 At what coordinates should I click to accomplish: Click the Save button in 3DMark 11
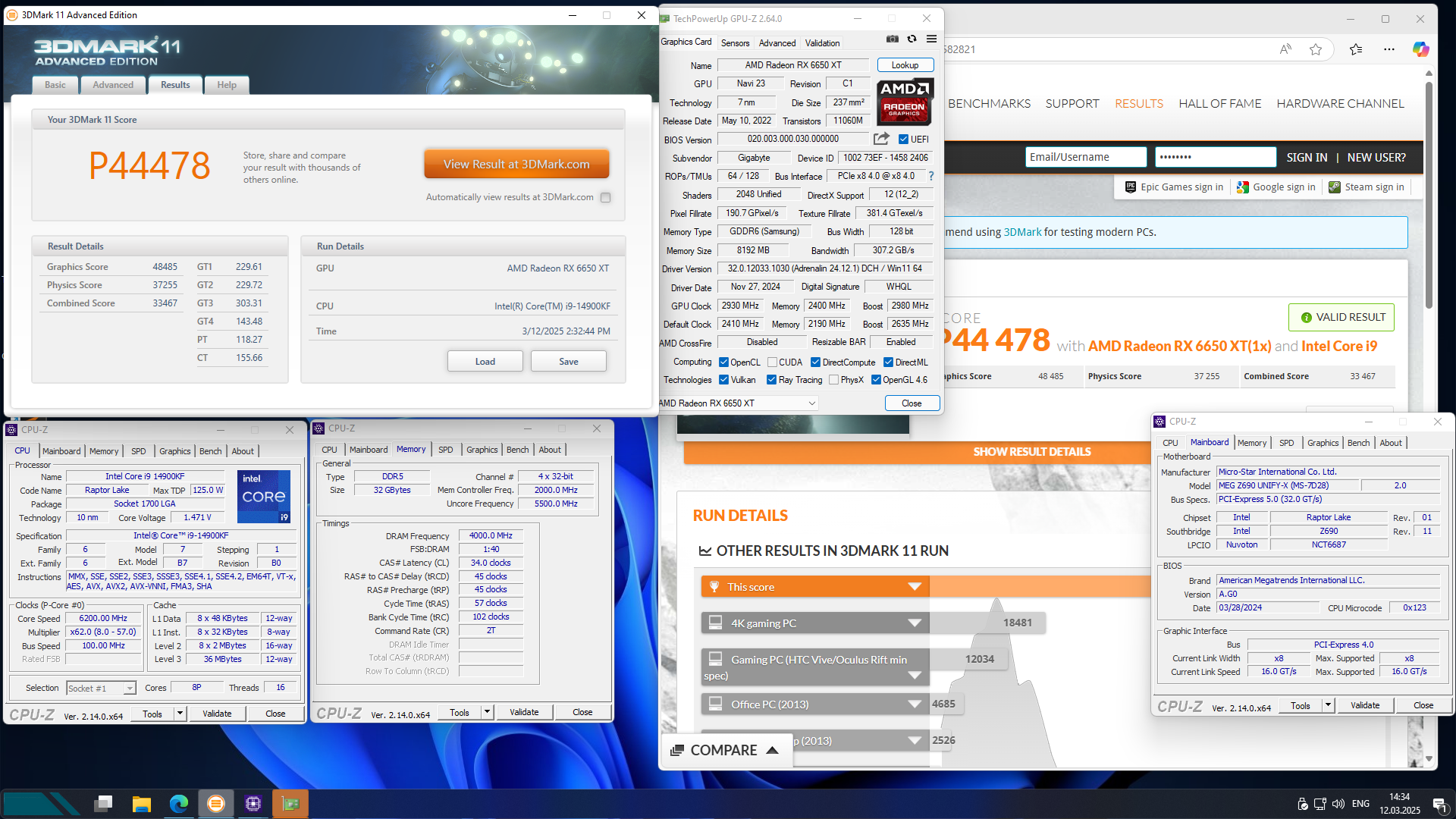(568, 362)
